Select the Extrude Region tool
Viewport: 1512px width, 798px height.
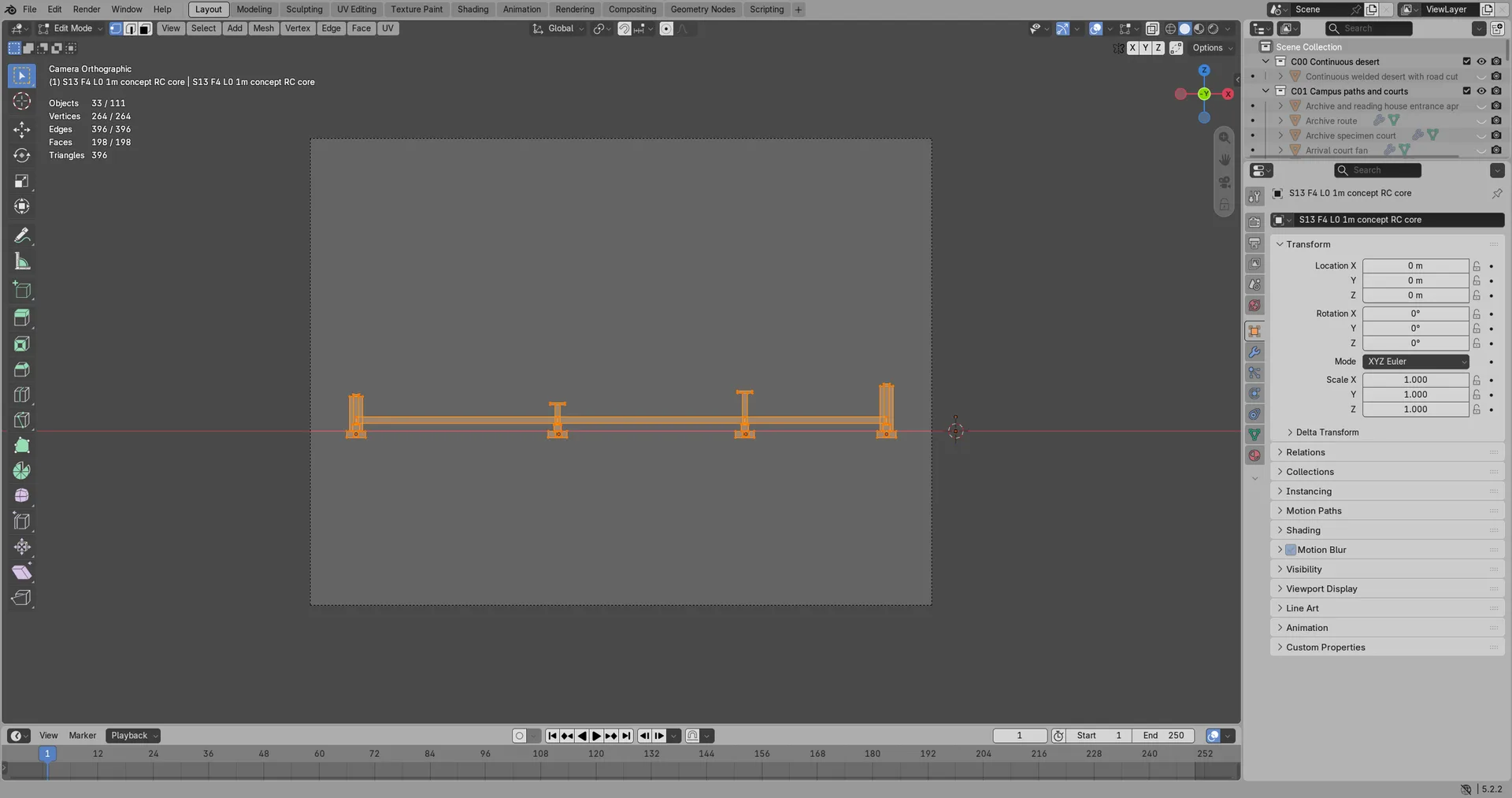22,317
